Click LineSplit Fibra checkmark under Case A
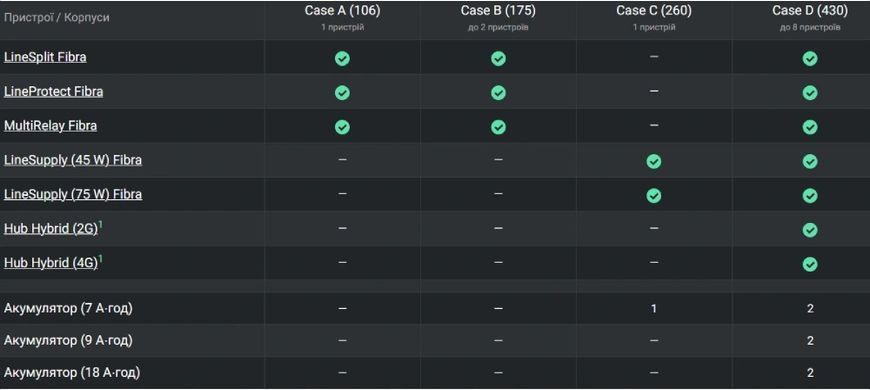 coord(342,58)
